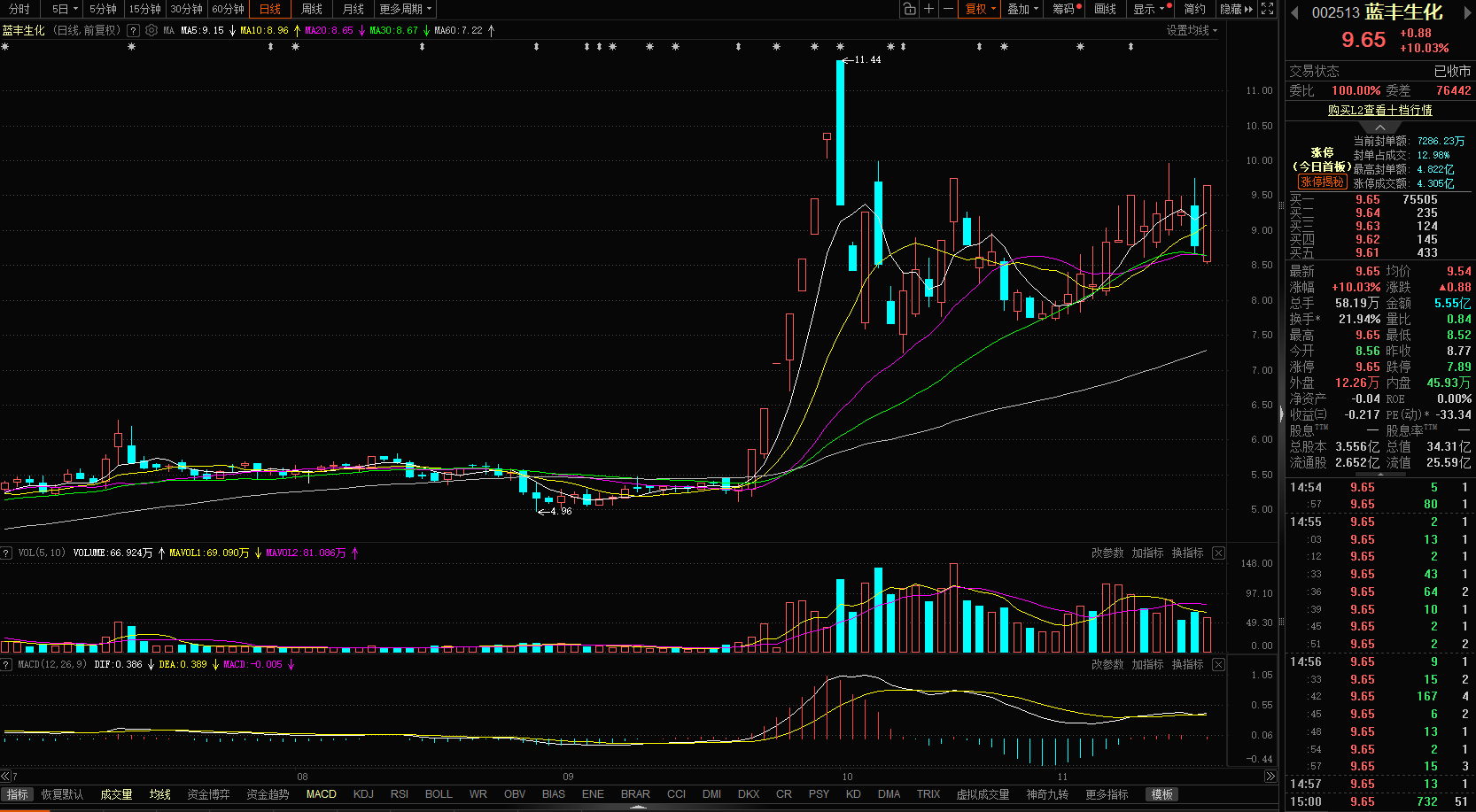Close the MACD indicator panel
This screenshot has height=812, width=1476.
click(x=1218, y=664)
